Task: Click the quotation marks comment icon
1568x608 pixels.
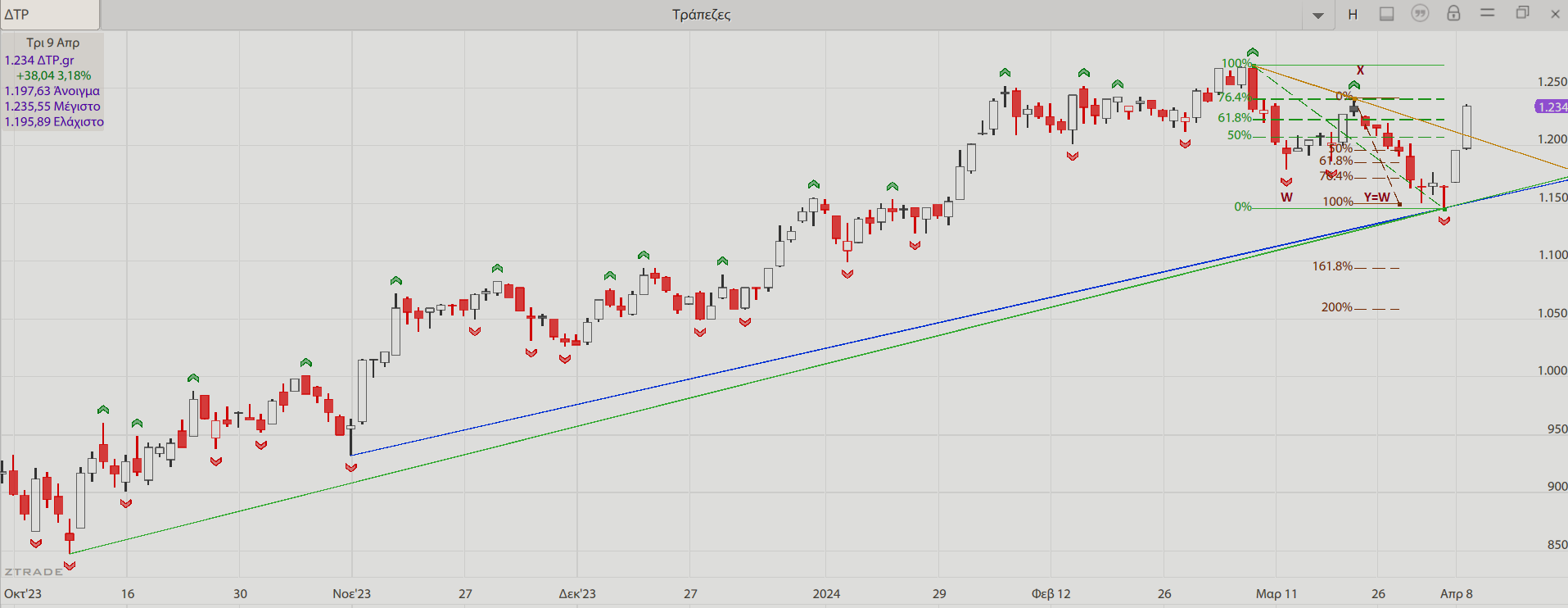Action: click(x=1420, y=13)
